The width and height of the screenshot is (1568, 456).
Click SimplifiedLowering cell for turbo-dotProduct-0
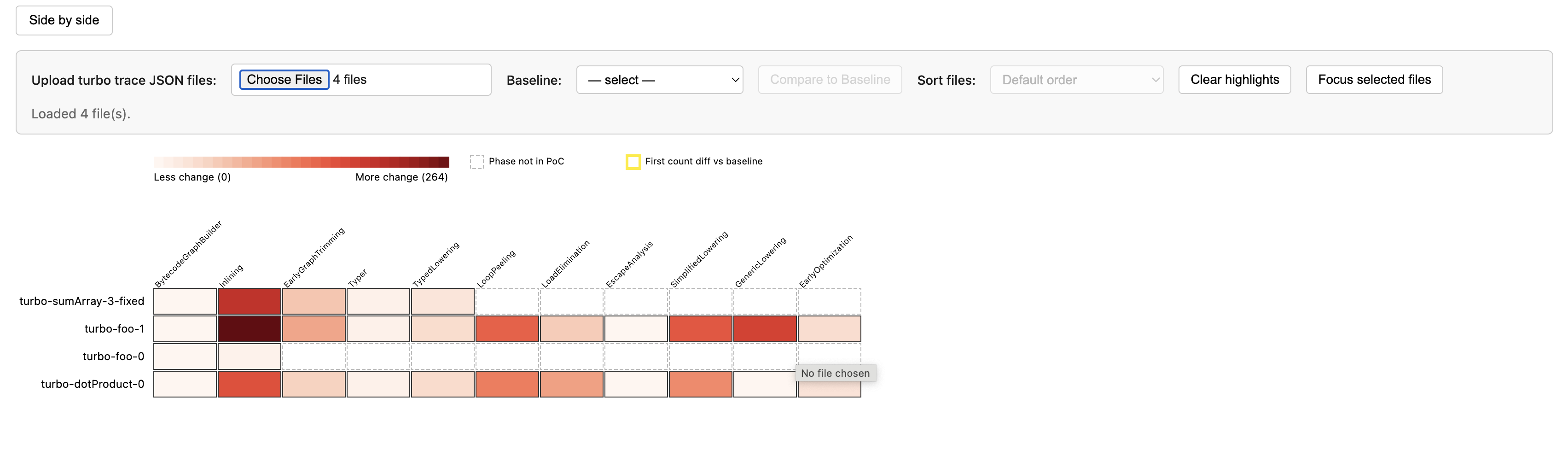click(701, 384)
